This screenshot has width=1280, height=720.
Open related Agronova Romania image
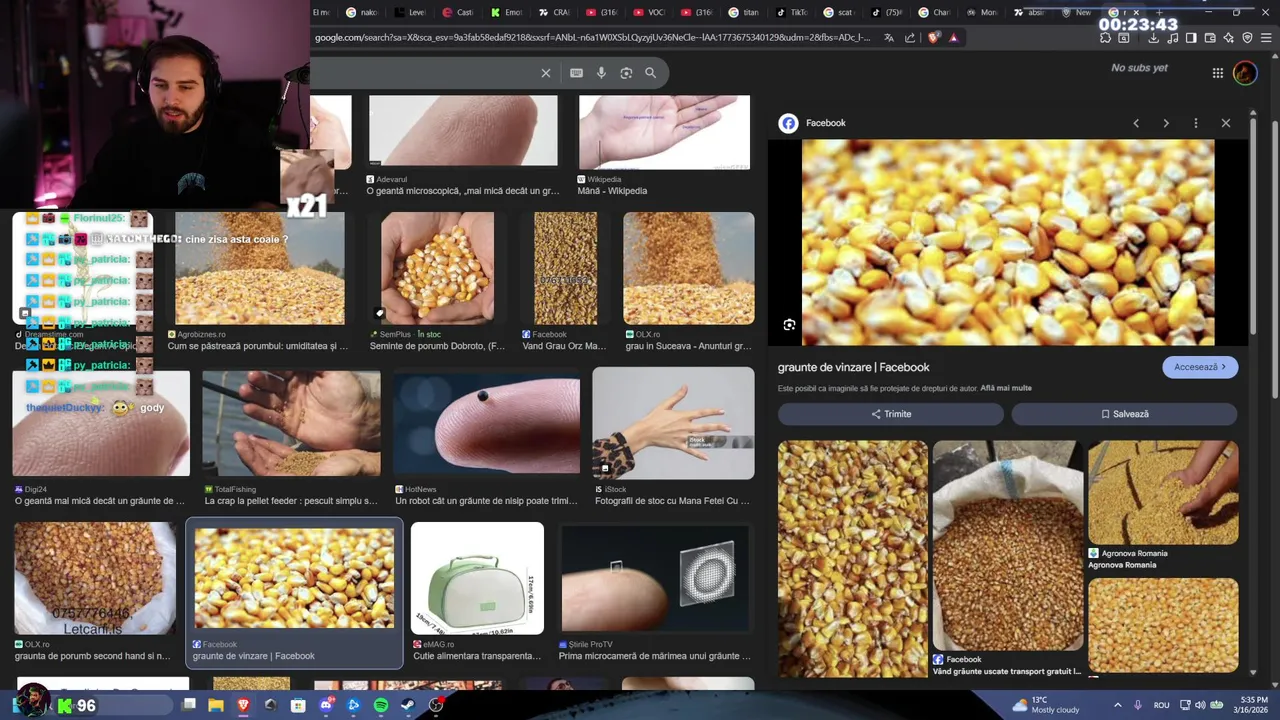click(1163, 493)
